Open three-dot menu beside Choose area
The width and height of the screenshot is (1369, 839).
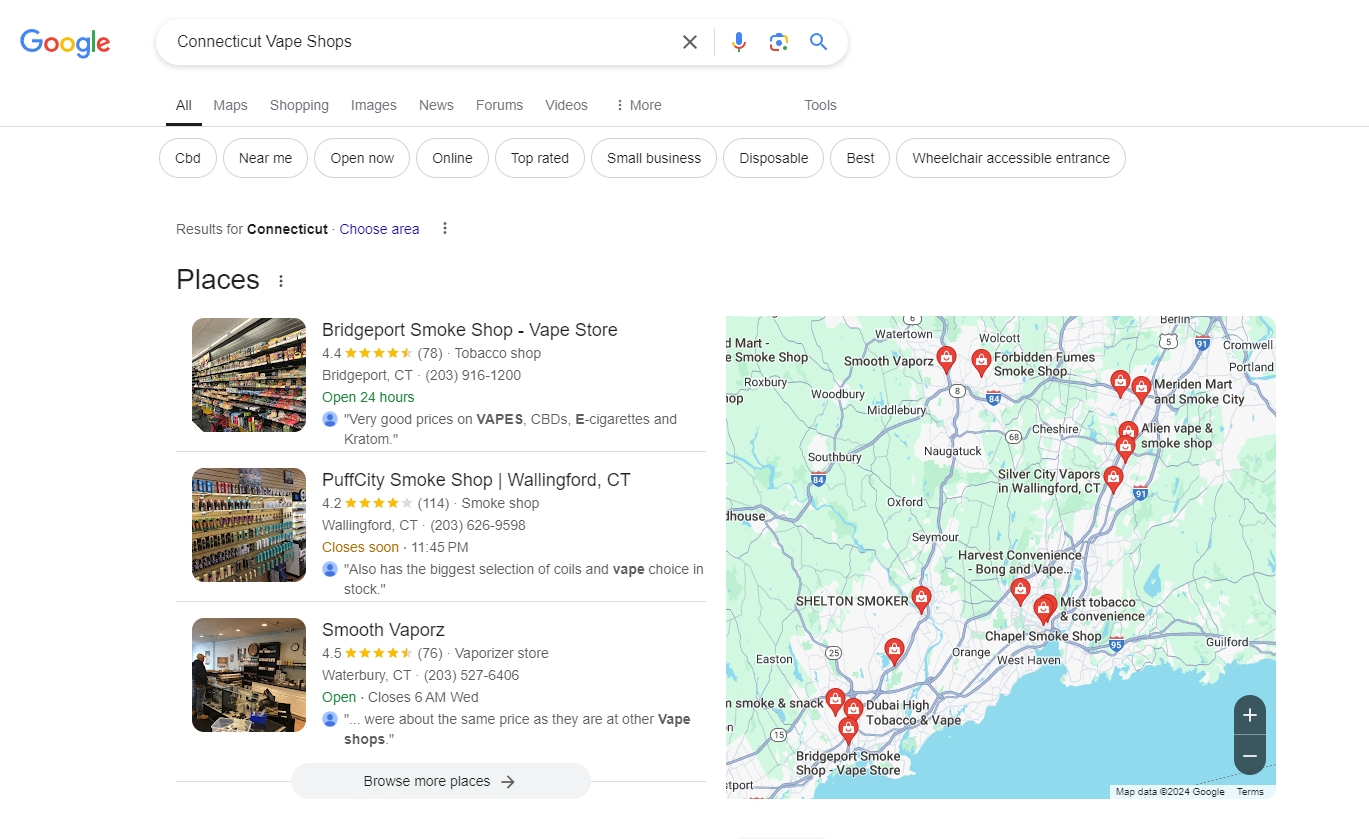coord(445,229)
